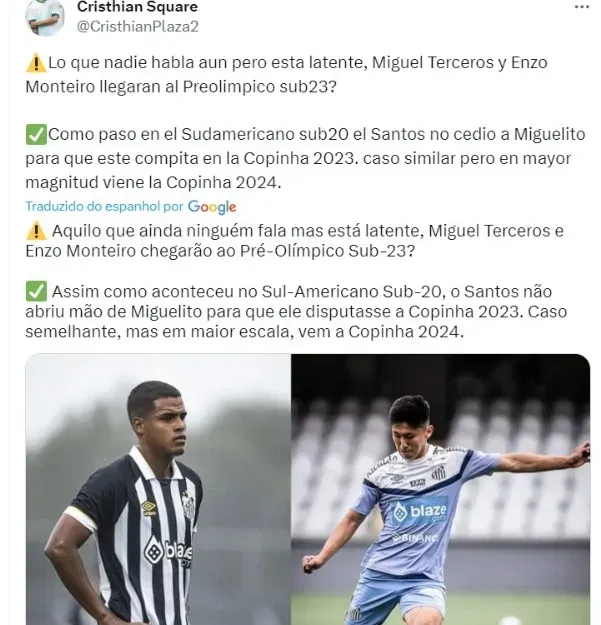Screen dimensions: 601x625
Task: Click the original Spanish paragraph about Copinha 2024
Action: coord(305,158)
